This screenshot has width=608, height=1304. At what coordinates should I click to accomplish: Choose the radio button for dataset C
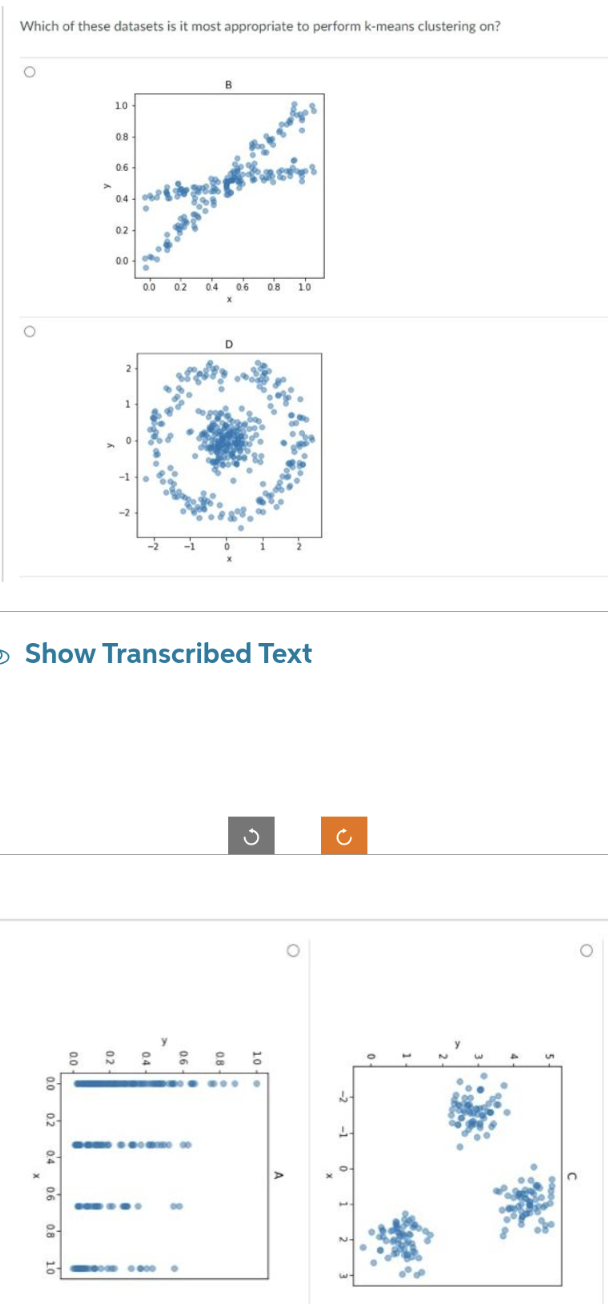[x=586, y=950]
